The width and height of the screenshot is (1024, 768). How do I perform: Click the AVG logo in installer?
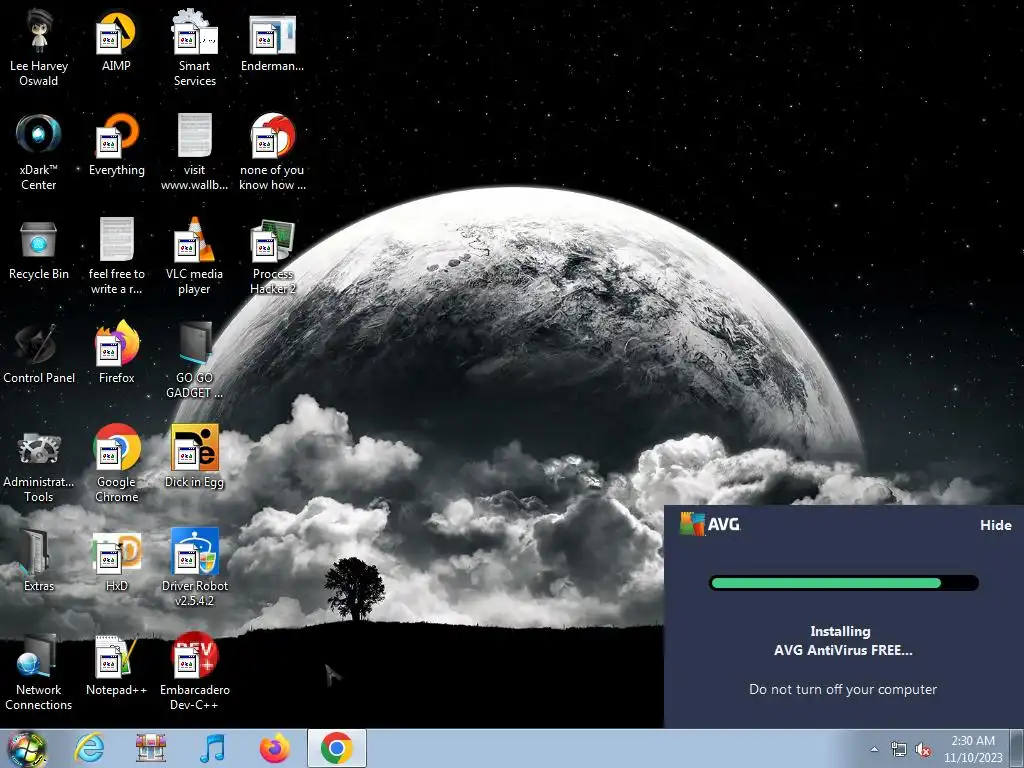(x=710, y=524)
